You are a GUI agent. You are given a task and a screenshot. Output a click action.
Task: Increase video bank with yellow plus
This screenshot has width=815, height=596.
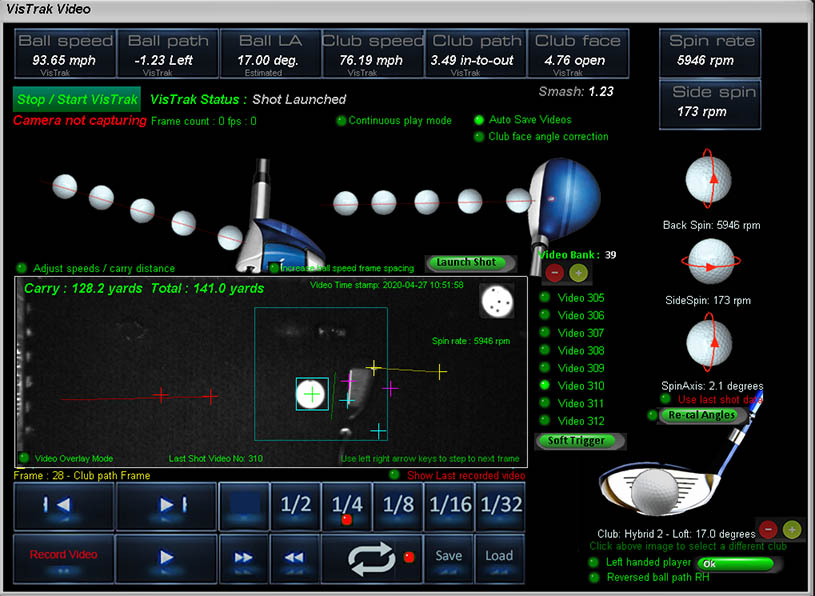pyautogui.click(x=578, y=272)
